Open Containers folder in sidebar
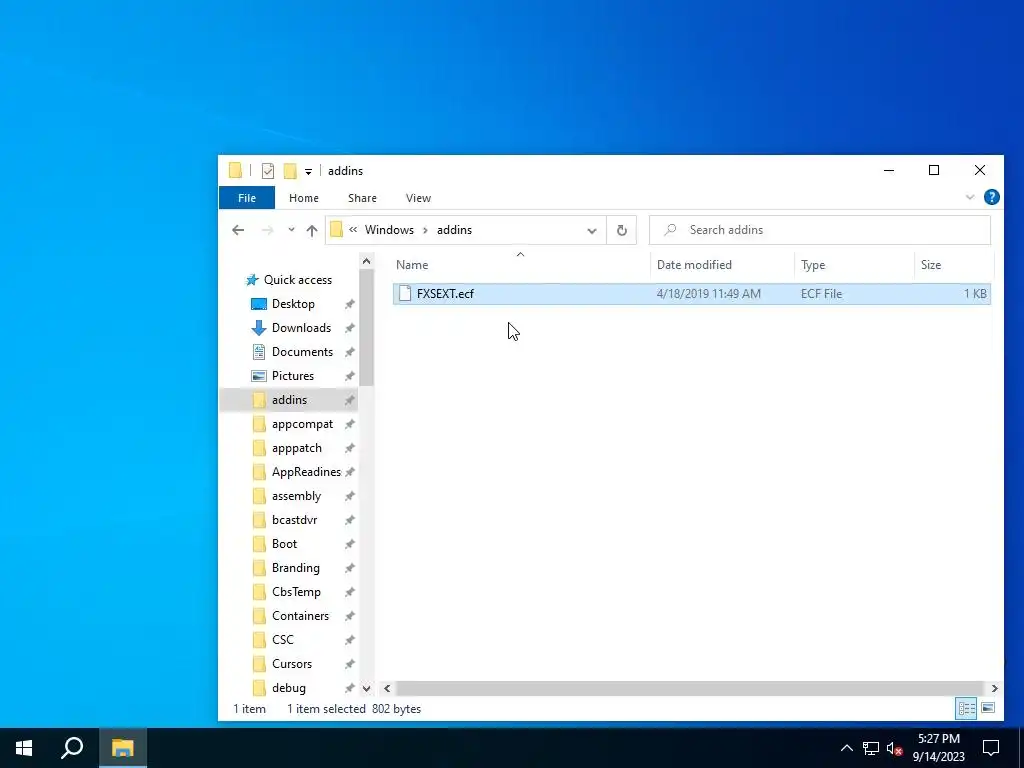This screenshot has height=768, width=1024. tap(300, 616)
